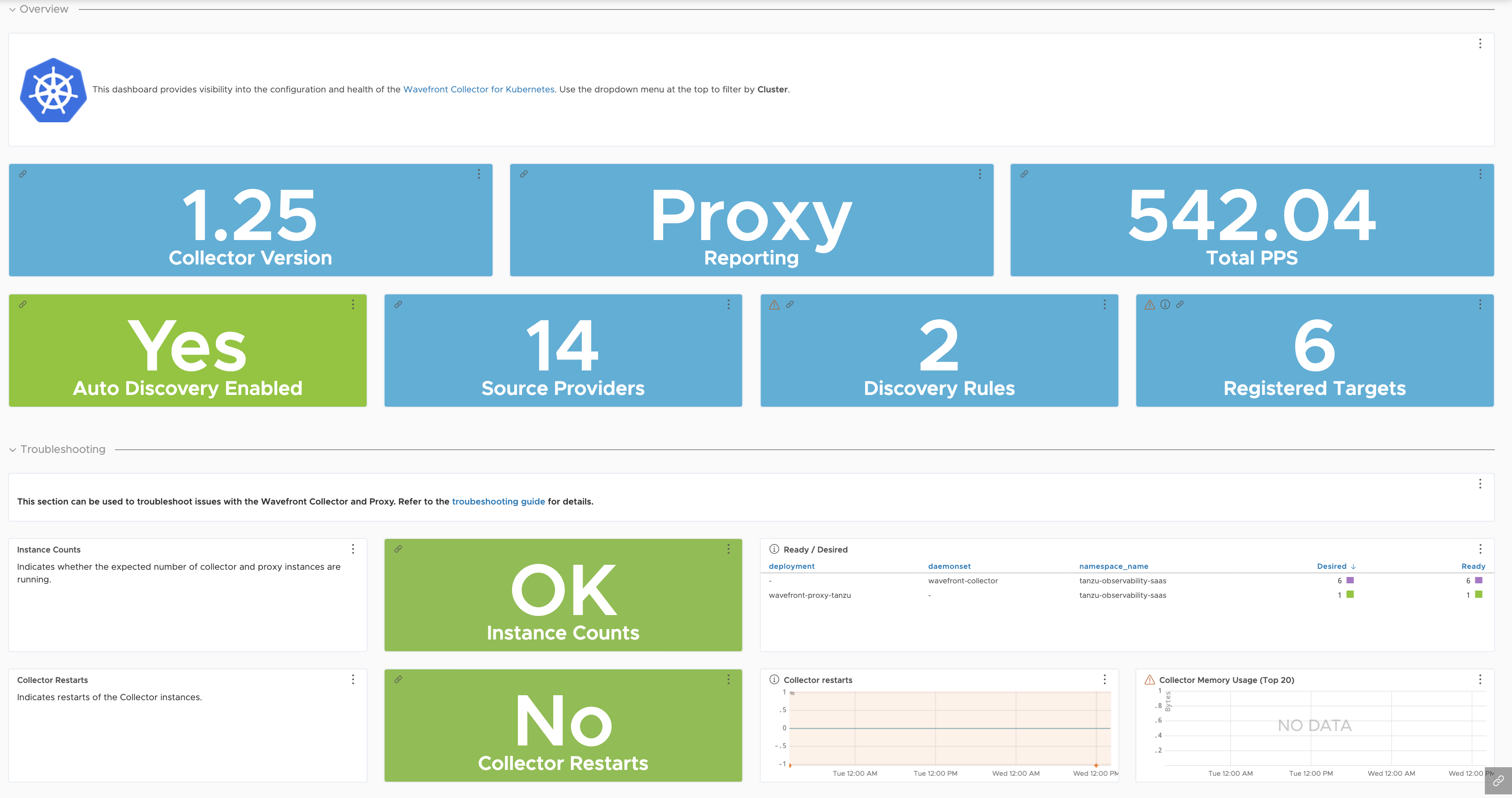Open kebab menu on Discovery Rules card
The width and height of the screenshot is (1512, 798).
point(1104,304)
